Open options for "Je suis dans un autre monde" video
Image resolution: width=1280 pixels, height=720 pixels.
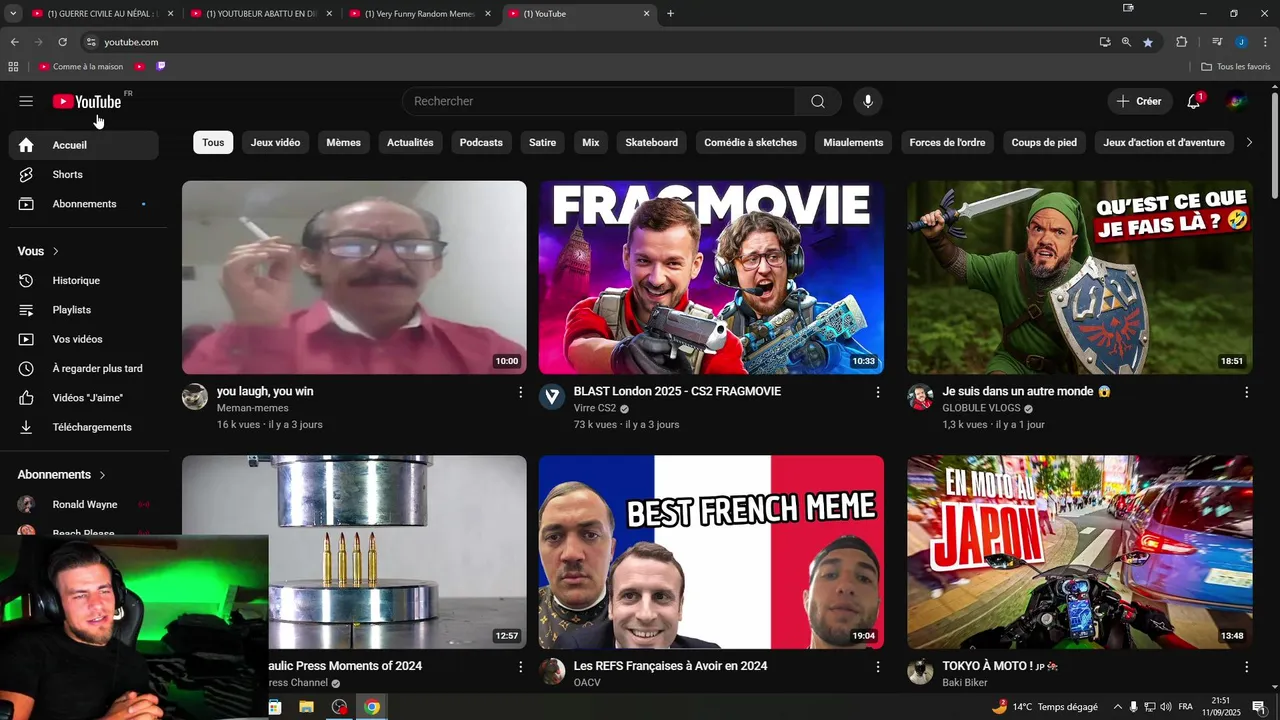[x=1246, y=392]
